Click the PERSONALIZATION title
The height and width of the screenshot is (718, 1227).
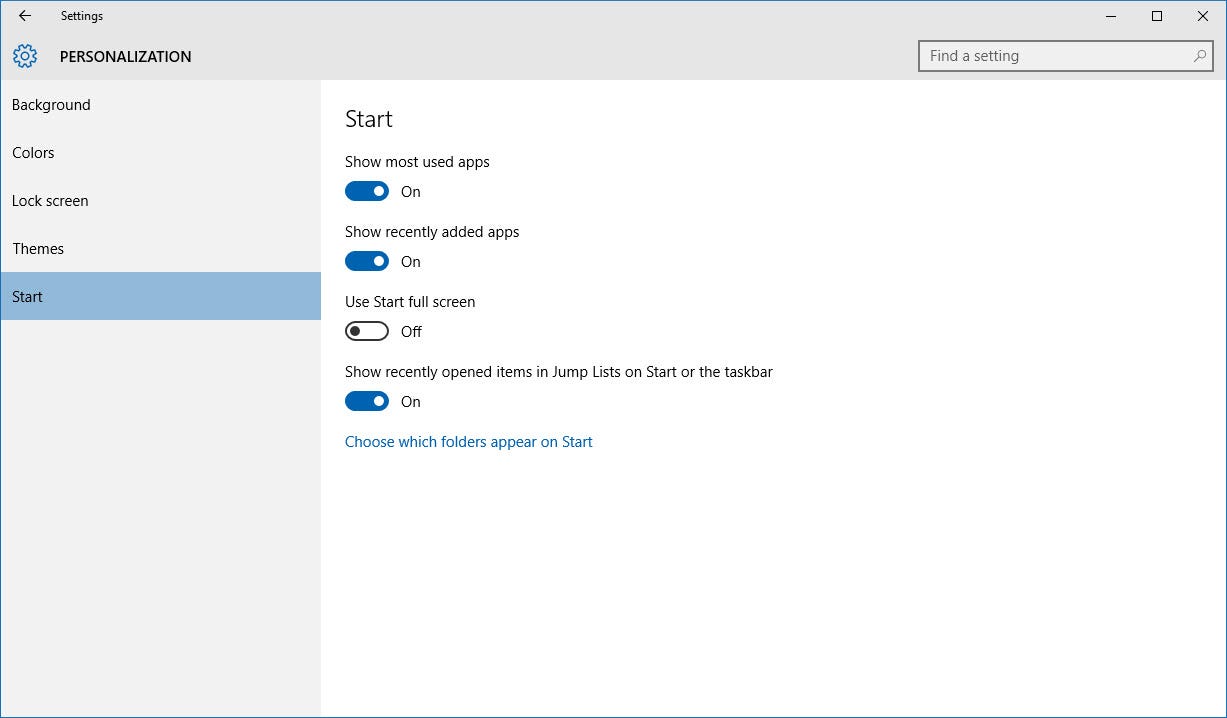125,56
